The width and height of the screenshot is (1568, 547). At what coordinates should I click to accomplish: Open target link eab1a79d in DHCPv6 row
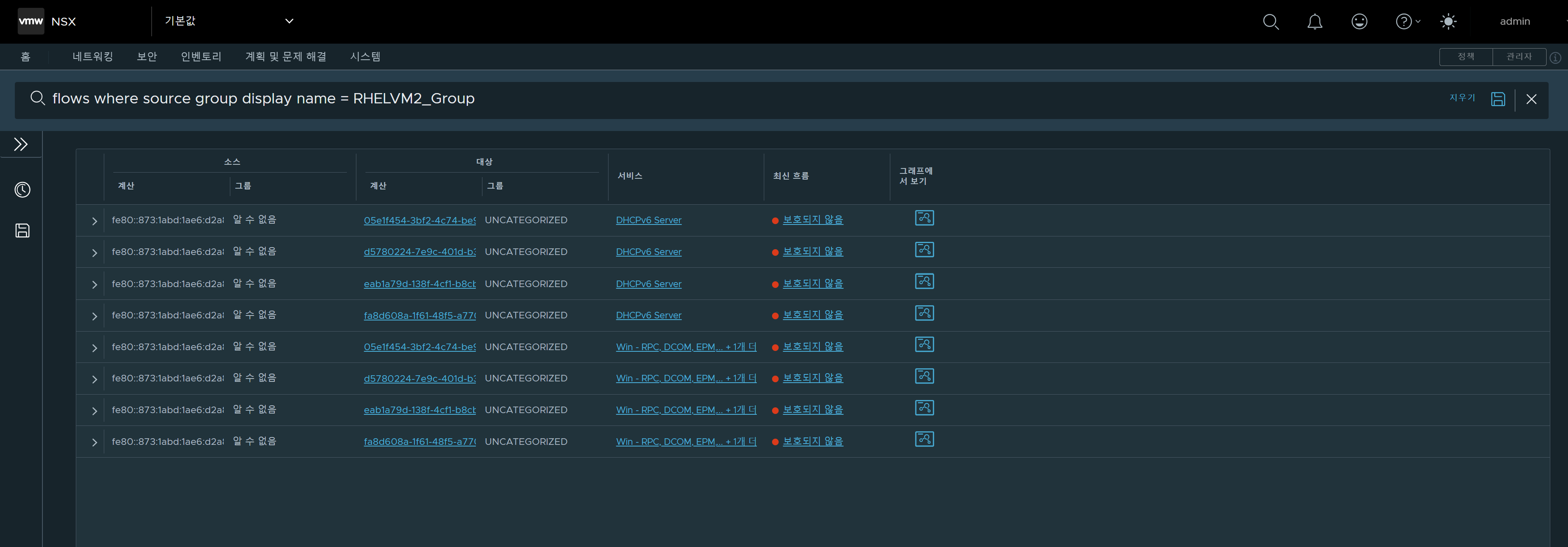[419, 284]
